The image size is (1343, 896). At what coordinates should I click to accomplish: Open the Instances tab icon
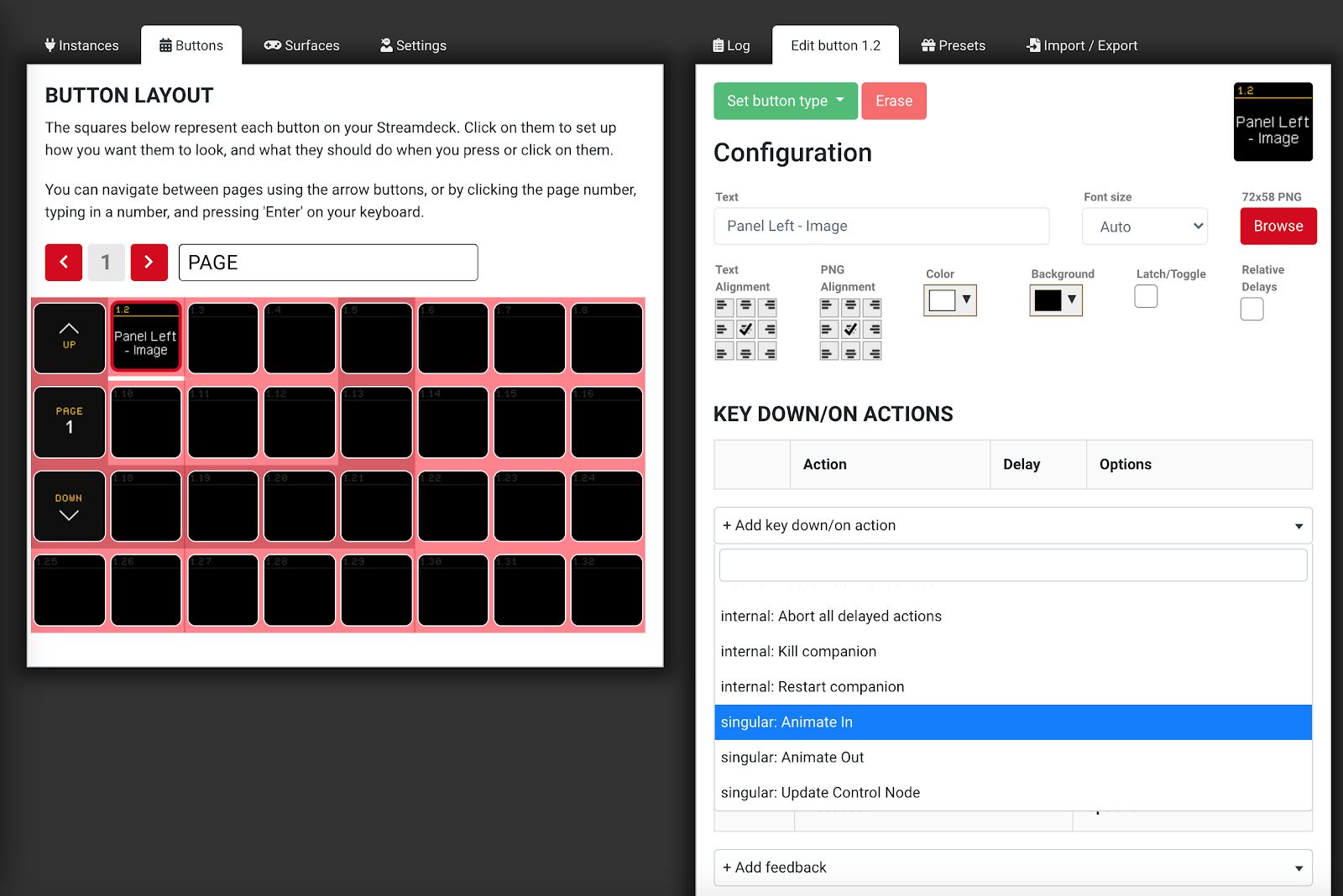click(50, 45)
